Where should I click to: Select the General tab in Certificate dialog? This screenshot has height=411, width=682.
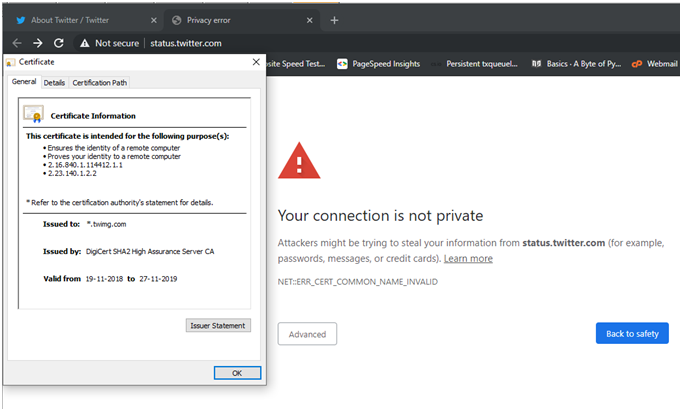(24, 82)
